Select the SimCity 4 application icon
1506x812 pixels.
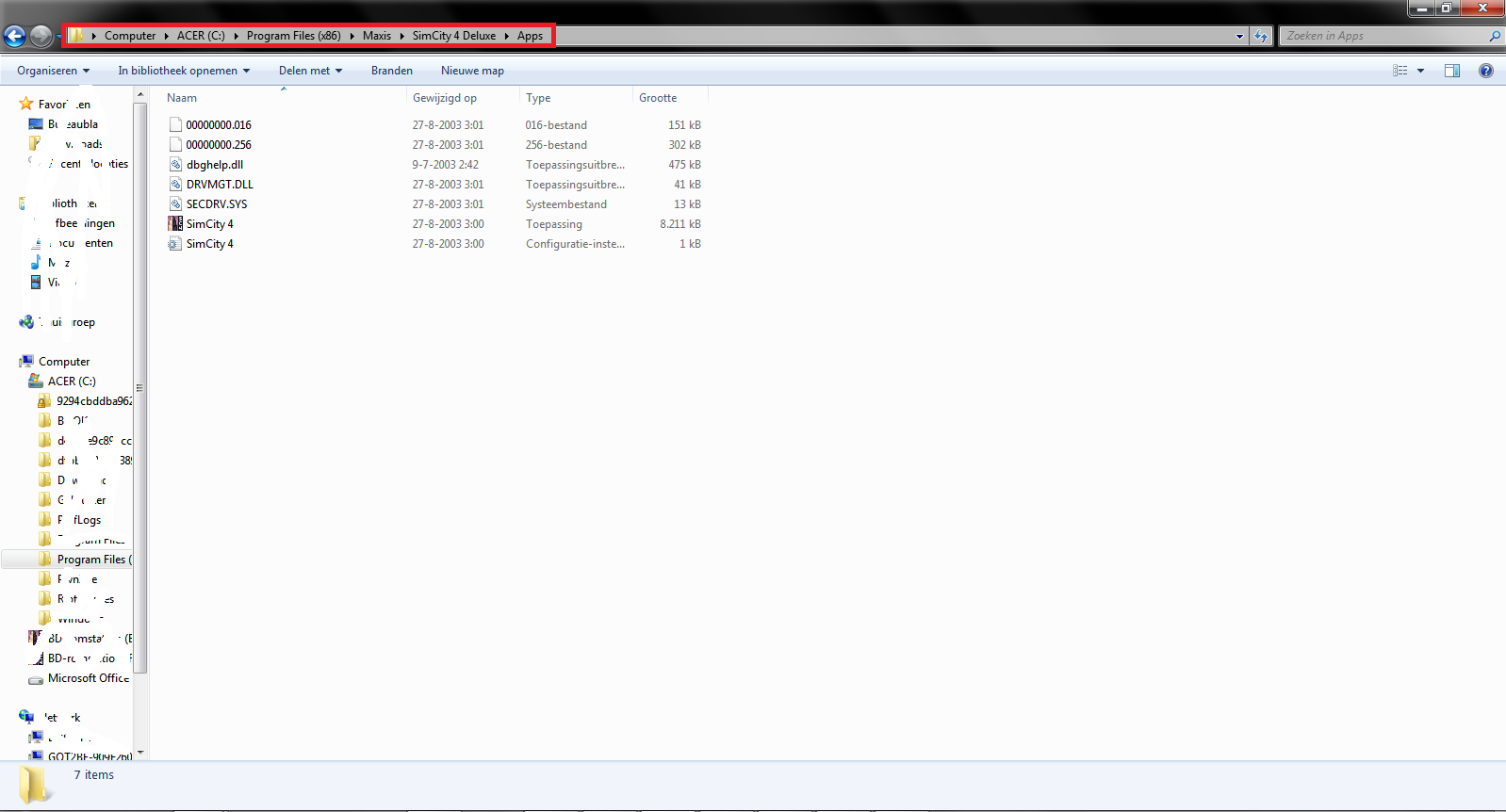175,223
